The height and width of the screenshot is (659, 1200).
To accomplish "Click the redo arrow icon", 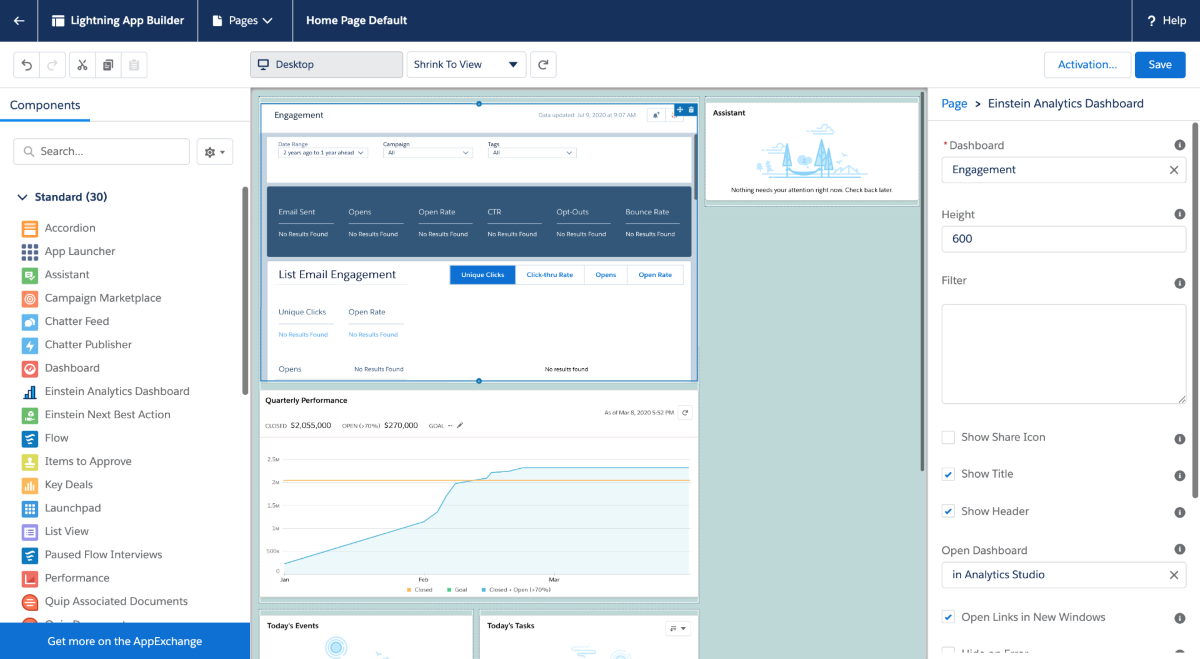I will tap(53, 65).
